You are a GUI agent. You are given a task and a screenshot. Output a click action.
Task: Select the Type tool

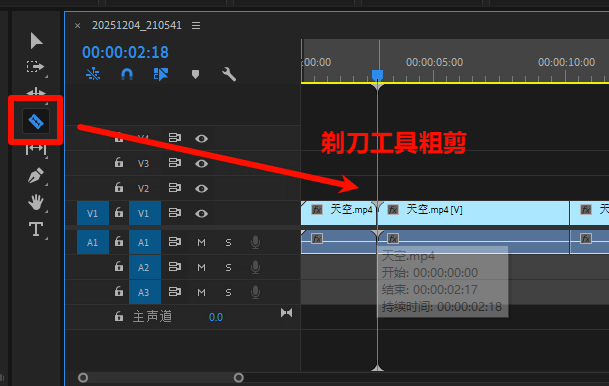pyautogui.click(x=36, y=229)
